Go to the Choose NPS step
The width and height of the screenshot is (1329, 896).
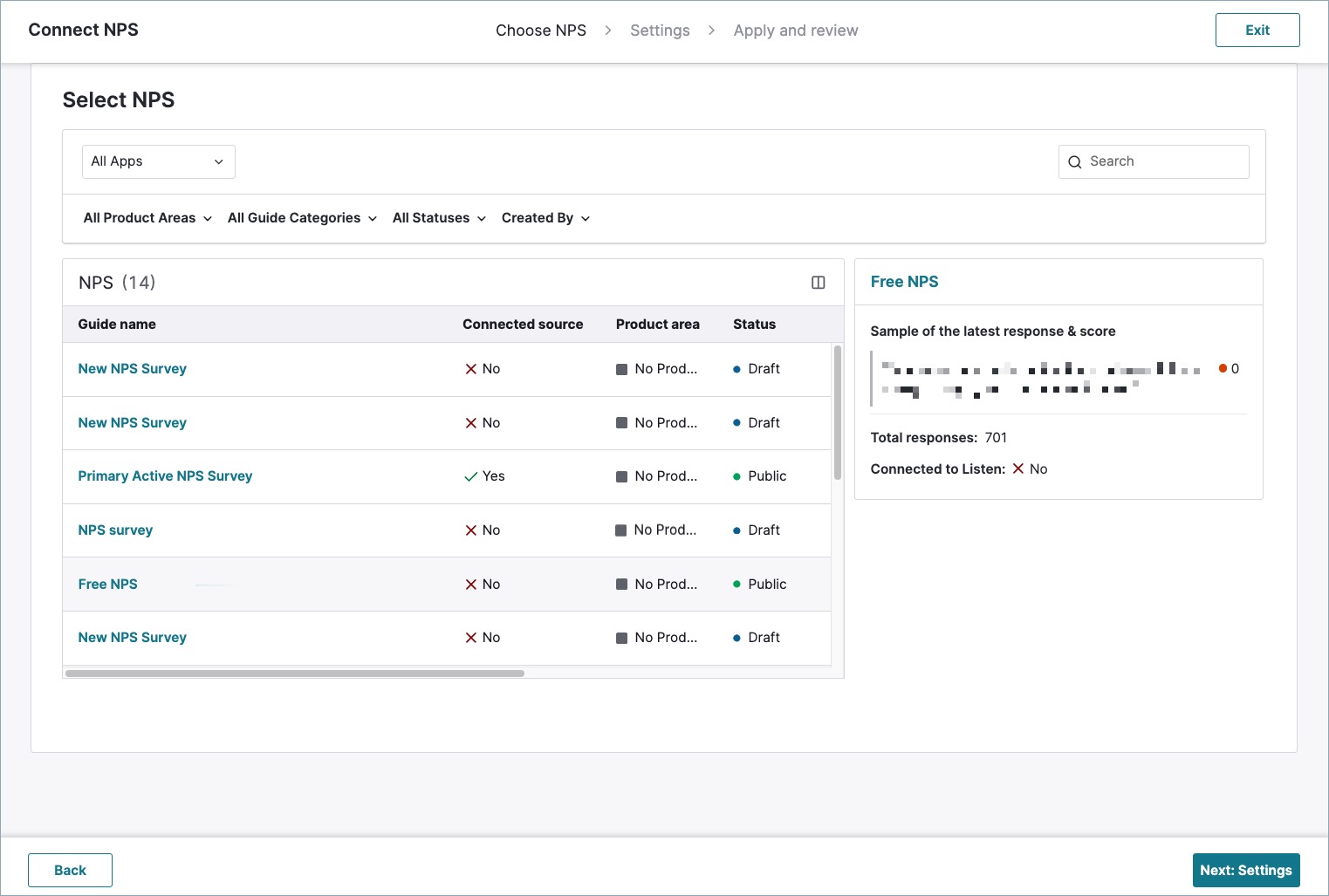coord(541,31)
